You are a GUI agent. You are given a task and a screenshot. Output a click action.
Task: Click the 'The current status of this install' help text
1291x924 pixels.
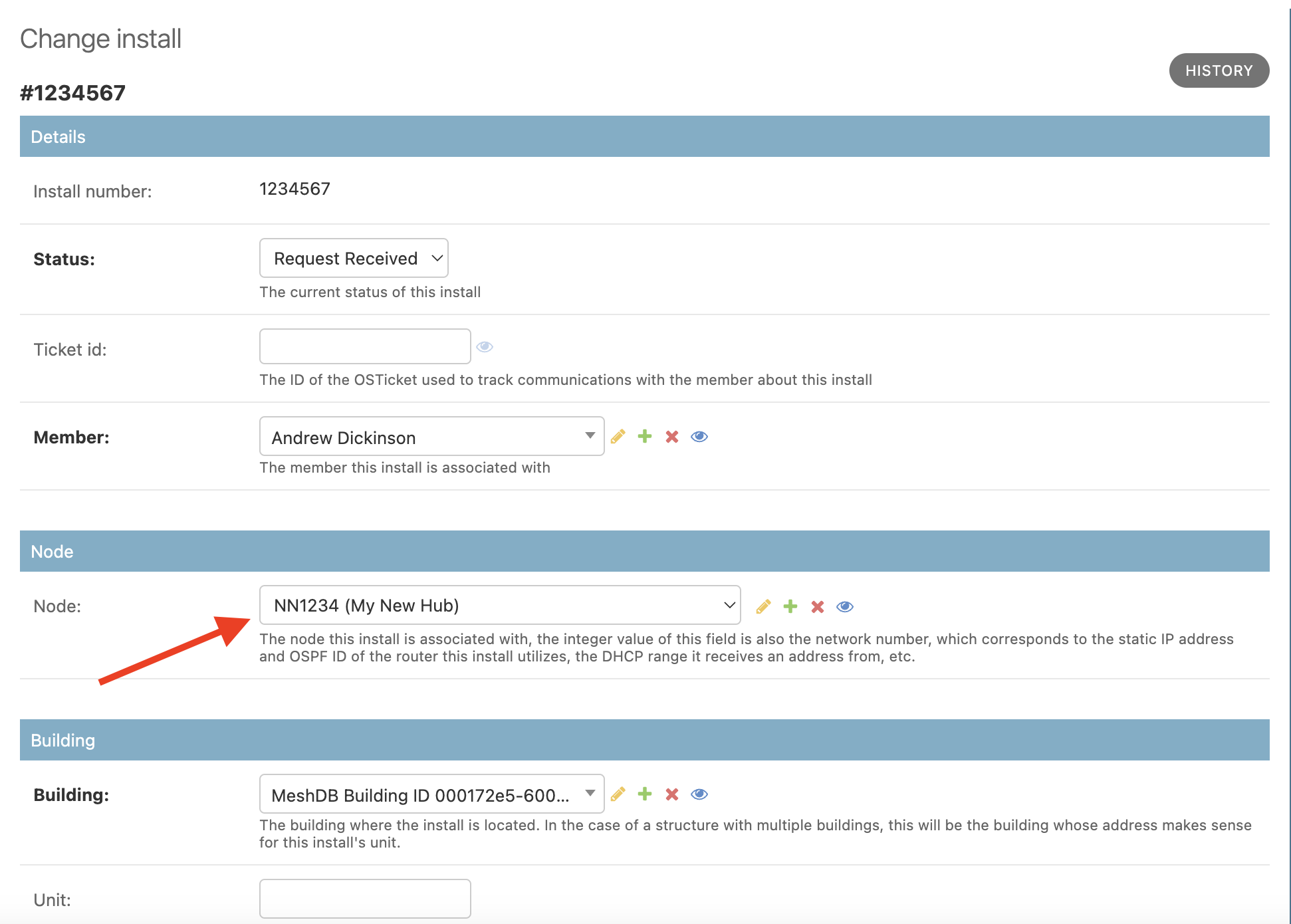tap(370, 292)
